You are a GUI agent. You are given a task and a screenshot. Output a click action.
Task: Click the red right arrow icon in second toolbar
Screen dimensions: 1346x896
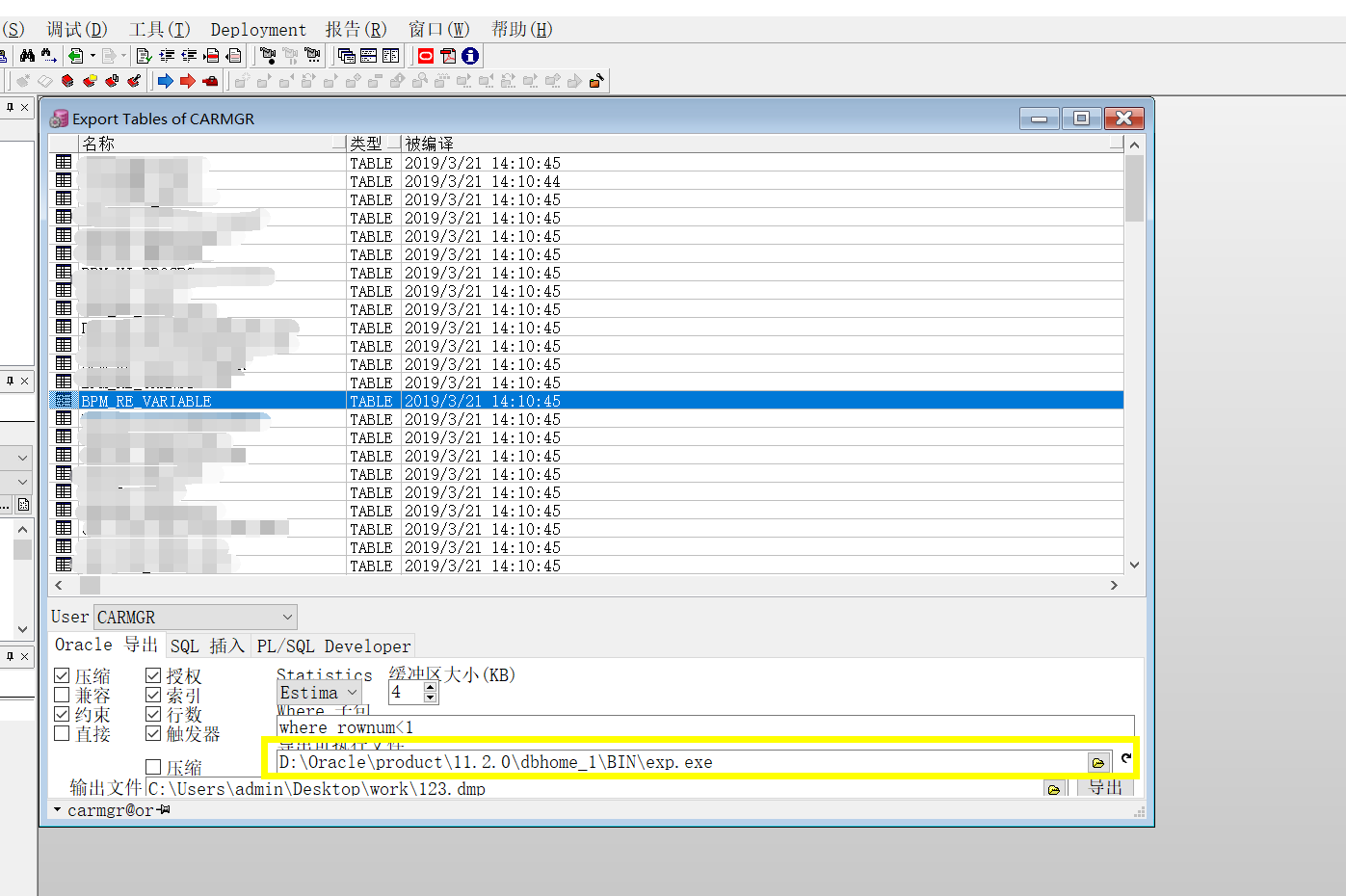[188, 81]
